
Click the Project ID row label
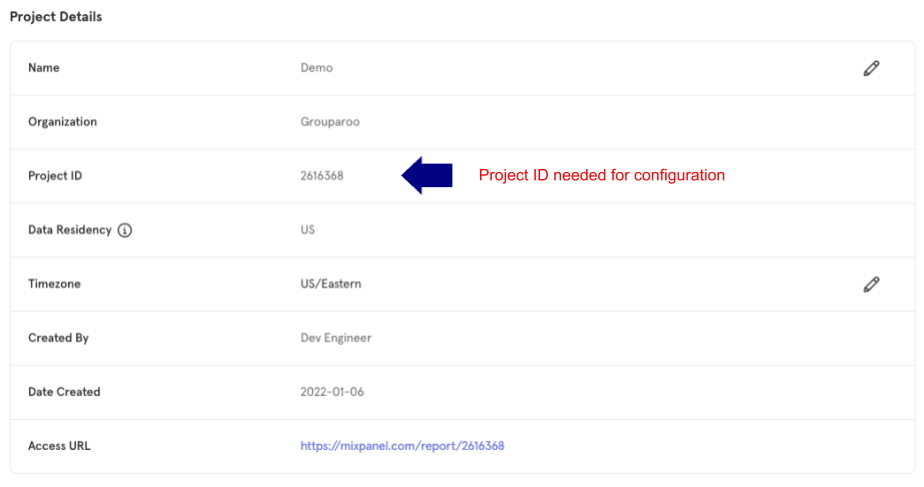pyautogui.click(x=55, y=176)
